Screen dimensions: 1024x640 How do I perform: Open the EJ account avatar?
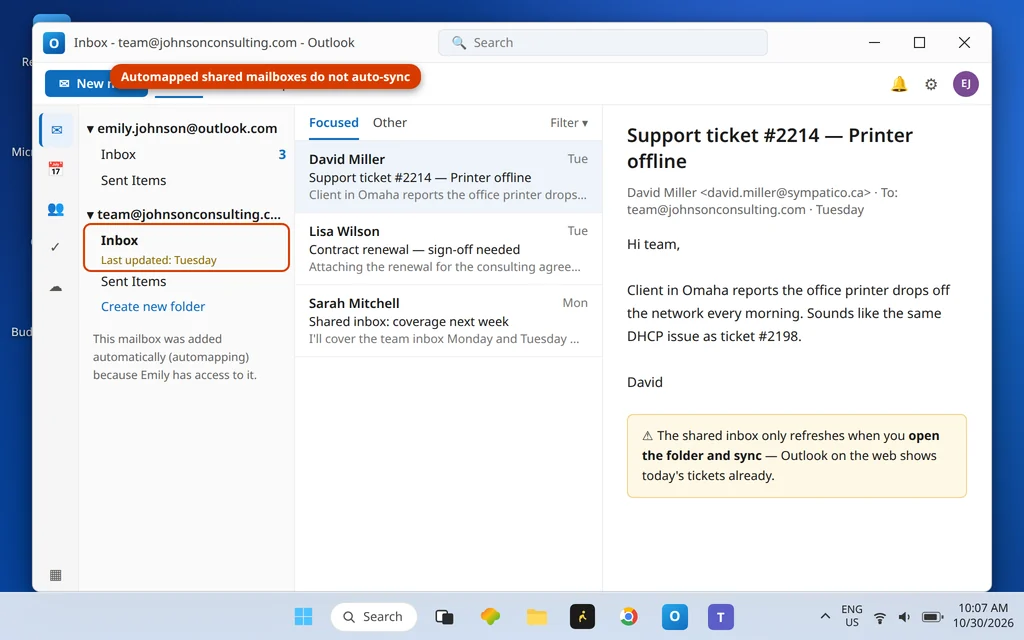click(965, 84)
